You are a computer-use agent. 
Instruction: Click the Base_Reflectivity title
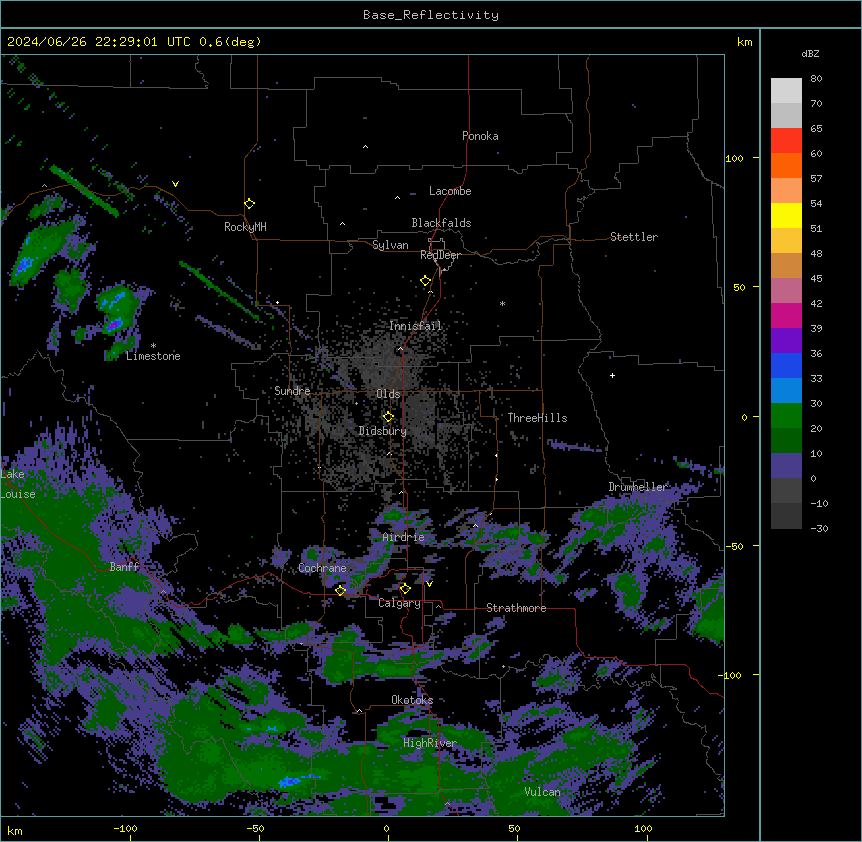pos(431,15)
